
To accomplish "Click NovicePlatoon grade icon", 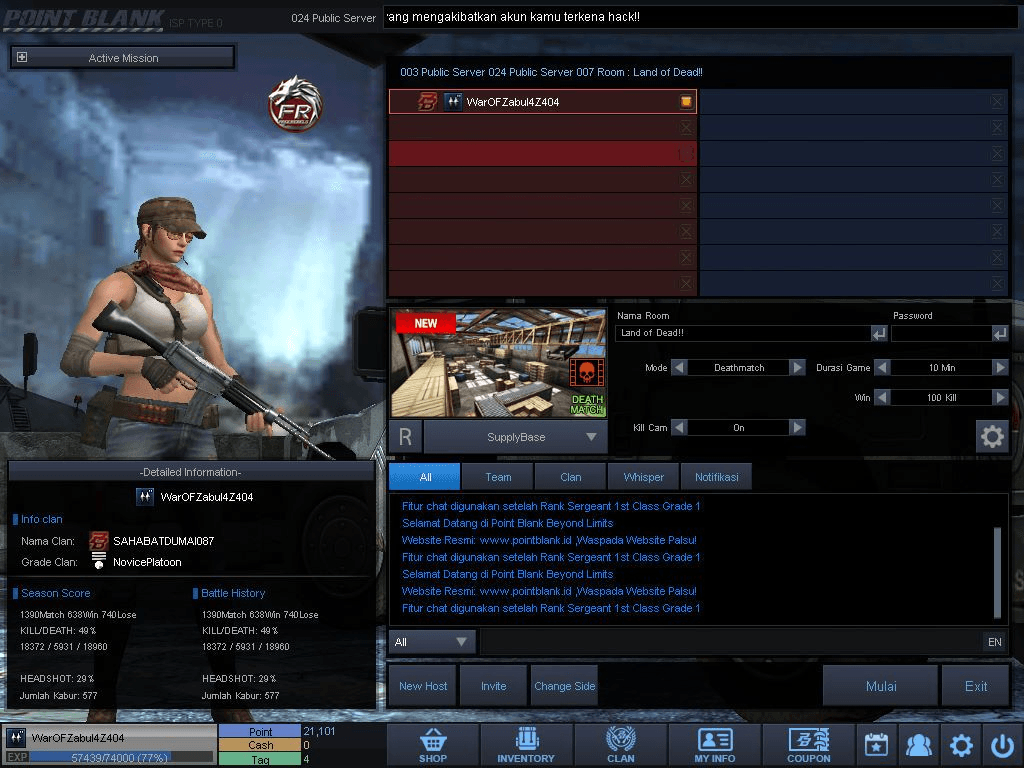I will point(98,561).
